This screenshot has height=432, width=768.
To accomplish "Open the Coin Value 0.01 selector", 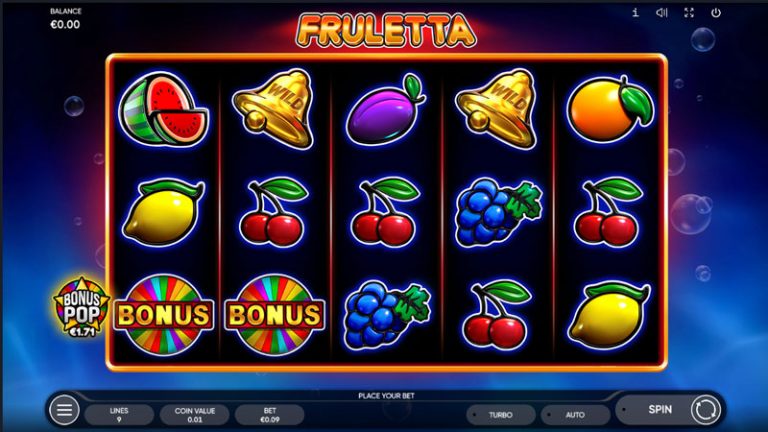I will tap(194, 415).
